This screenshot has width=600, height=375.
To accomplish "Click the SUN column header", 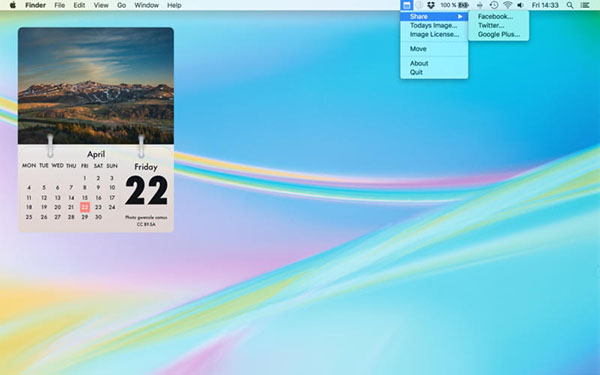I will 112,166.
